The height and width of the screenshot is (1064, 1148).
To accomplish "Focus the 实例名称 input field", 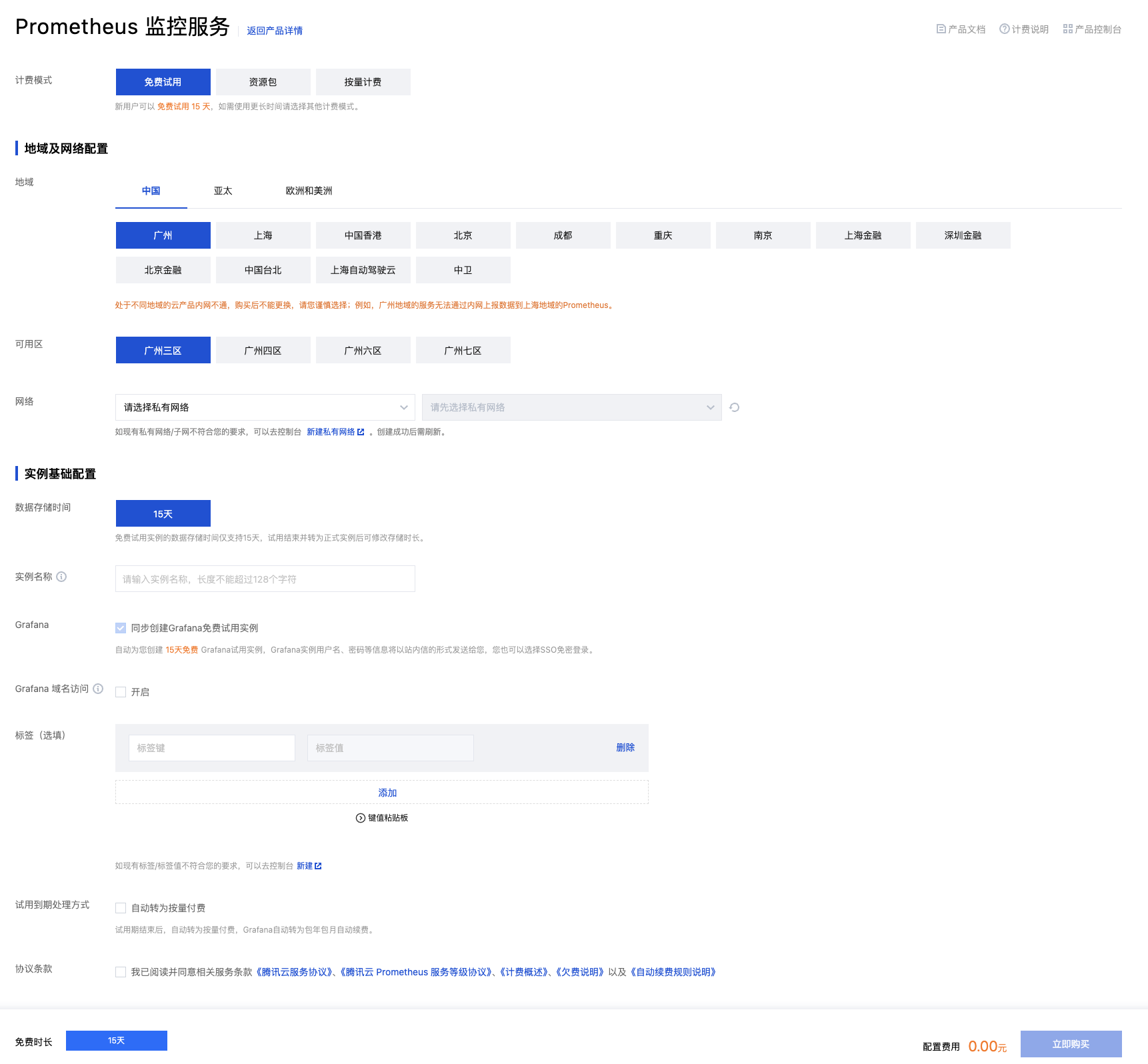I will pos(265,579).
